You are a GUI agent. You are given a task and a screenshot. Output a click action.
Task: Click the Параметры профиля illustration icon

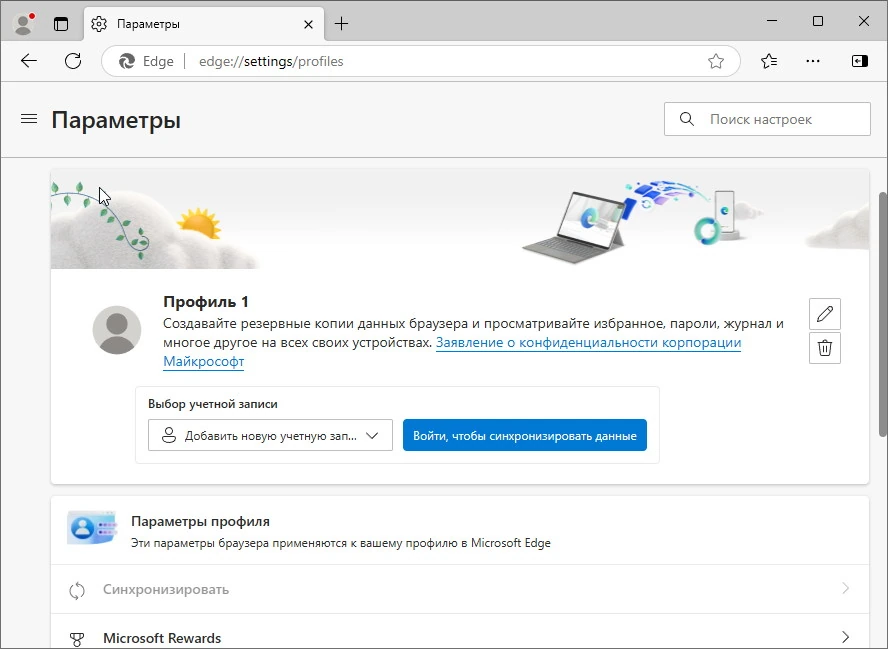(92, 528)
